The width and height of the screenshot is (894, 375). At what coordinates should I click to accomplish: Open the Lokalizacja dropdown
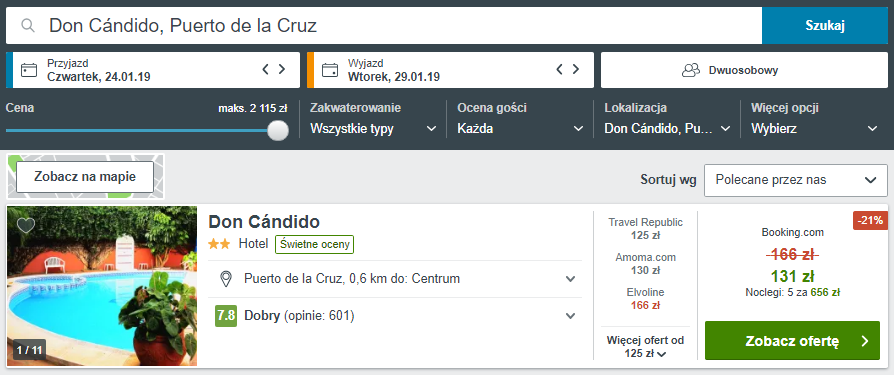coord(667,119)
